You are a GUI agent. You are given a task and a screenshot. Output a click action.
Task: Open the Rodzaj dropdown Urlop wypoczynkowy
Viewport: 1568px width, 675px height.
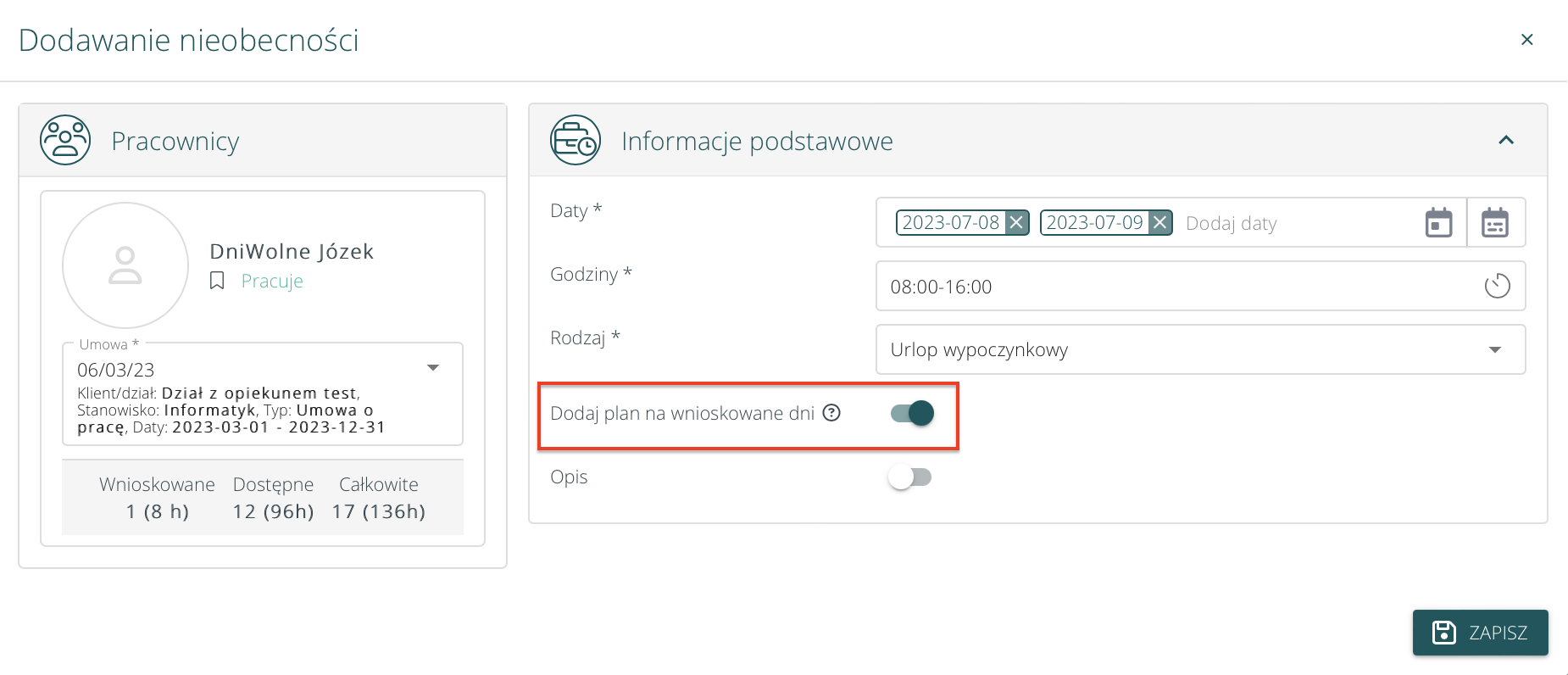point(1199,349)
